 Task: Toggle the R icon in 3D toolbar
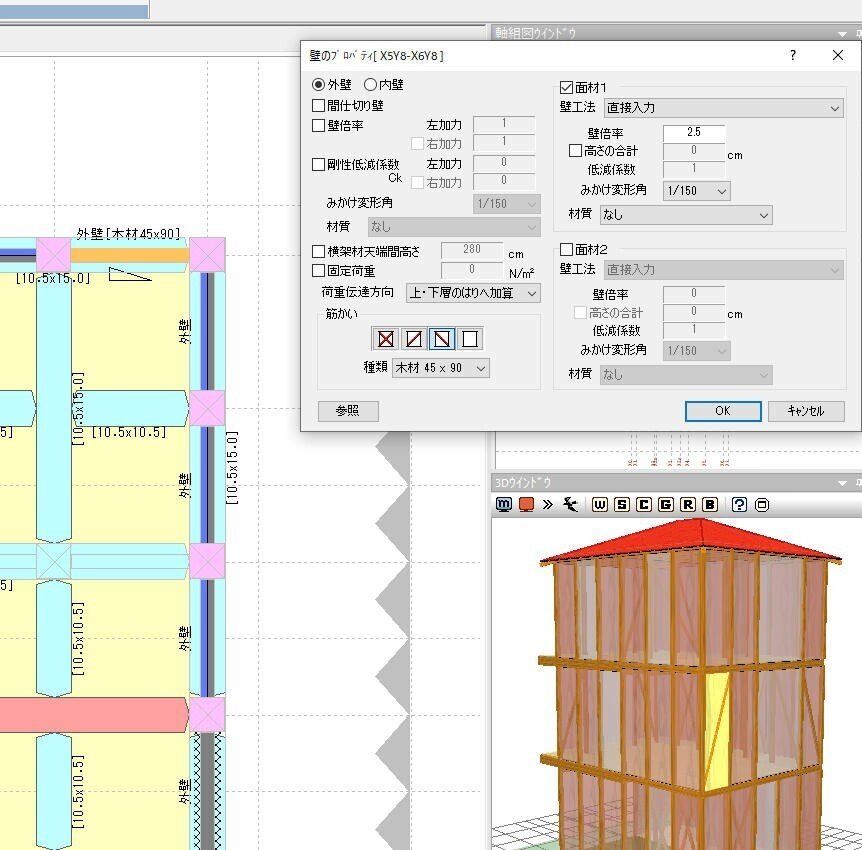click(x=688, y=504)
